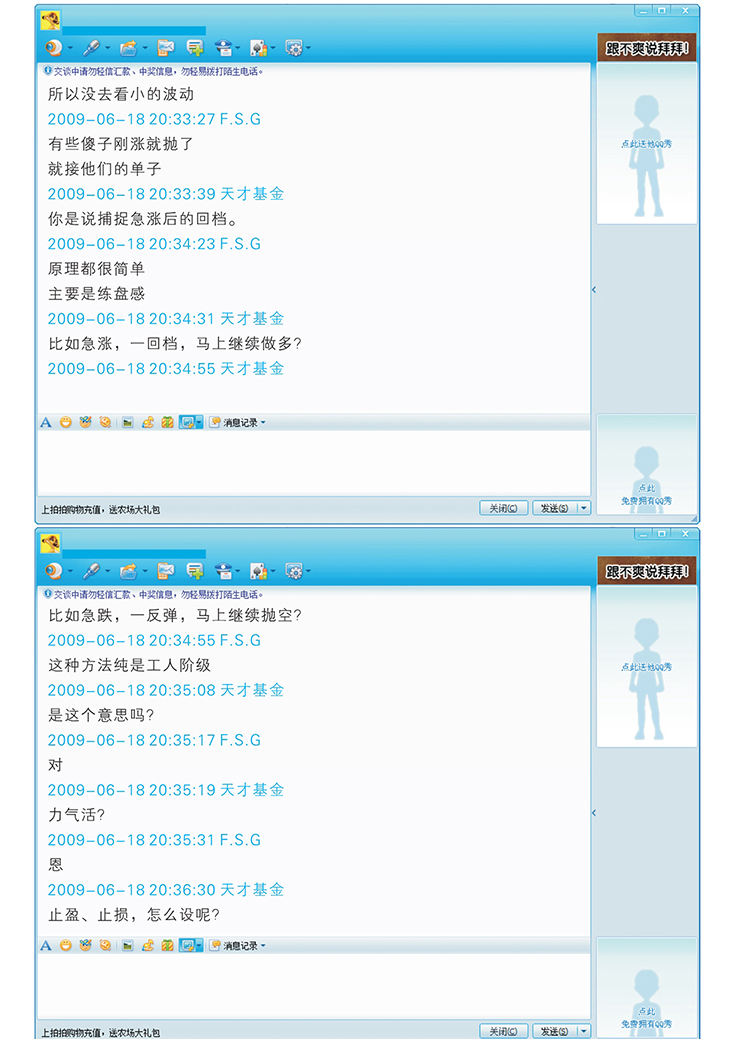Collapse side panel arrow in lower window

click(594, 812)
